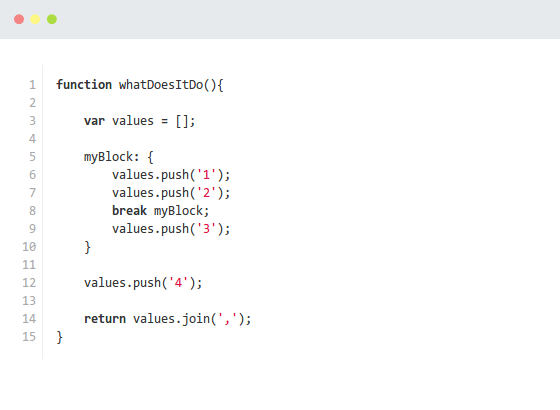Click the red close window dot
This screenshot has width=560, height=410.
tap(19, 19)
